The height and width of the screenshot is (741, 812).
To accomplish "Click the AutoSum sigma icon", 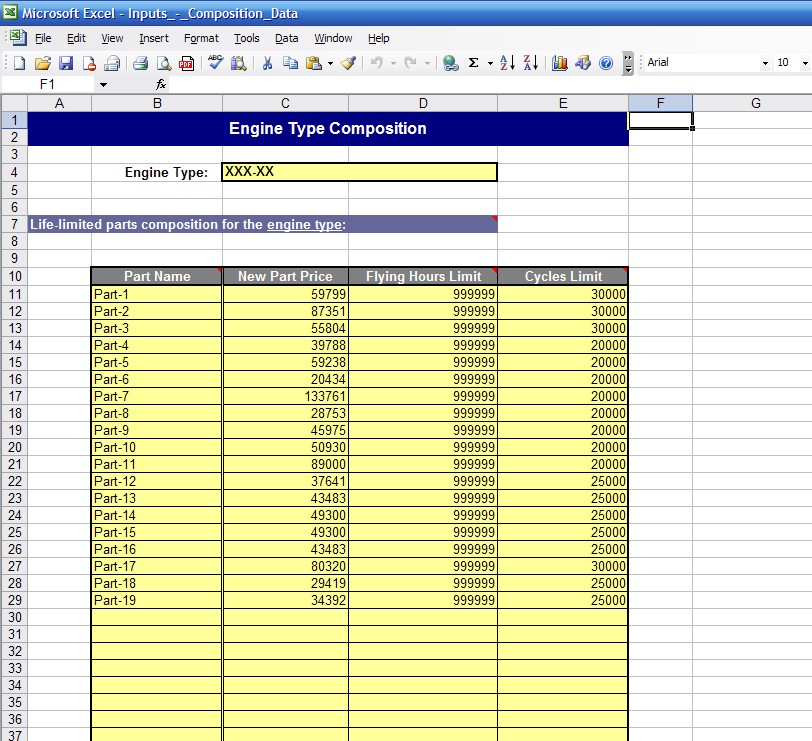I will click(x=474, y=63).
